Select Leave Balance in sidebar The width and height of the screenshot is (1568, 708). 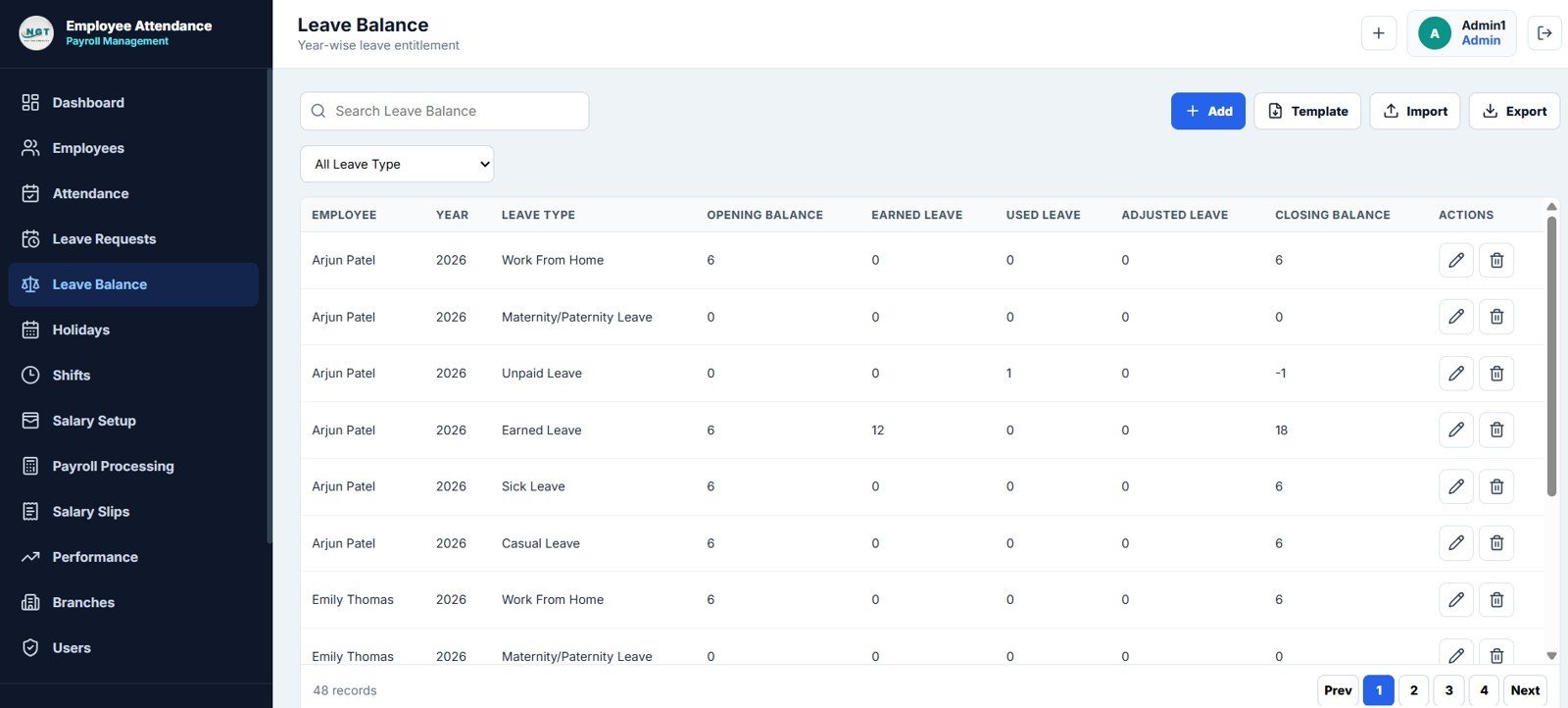coord(133,284)
